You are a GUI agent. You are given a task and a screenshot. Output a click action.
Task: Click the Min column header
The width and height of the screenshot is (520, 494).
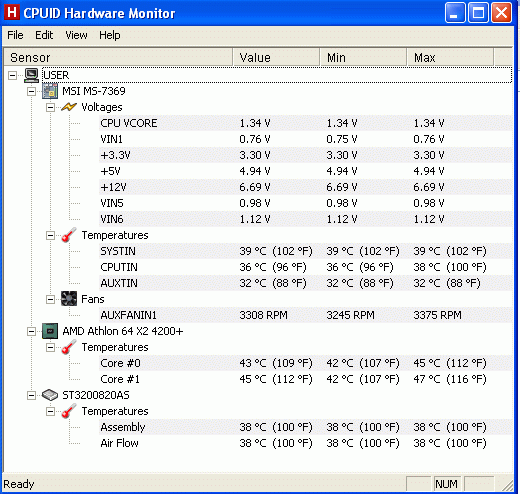[363, 57]
